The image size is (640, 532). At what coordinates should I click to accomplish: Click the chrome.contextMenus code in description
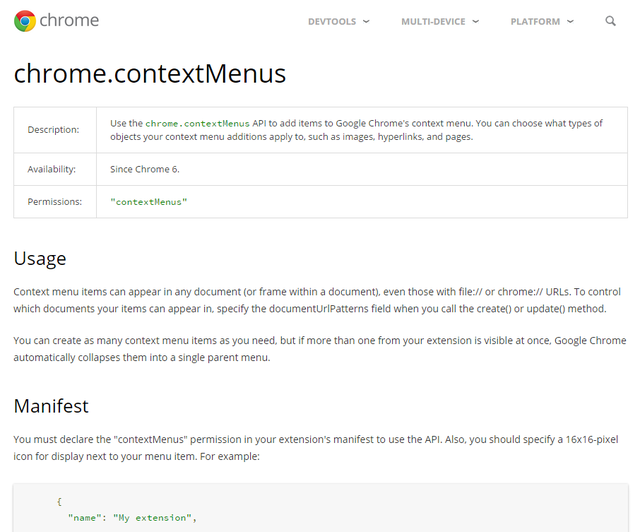point(197,124)
